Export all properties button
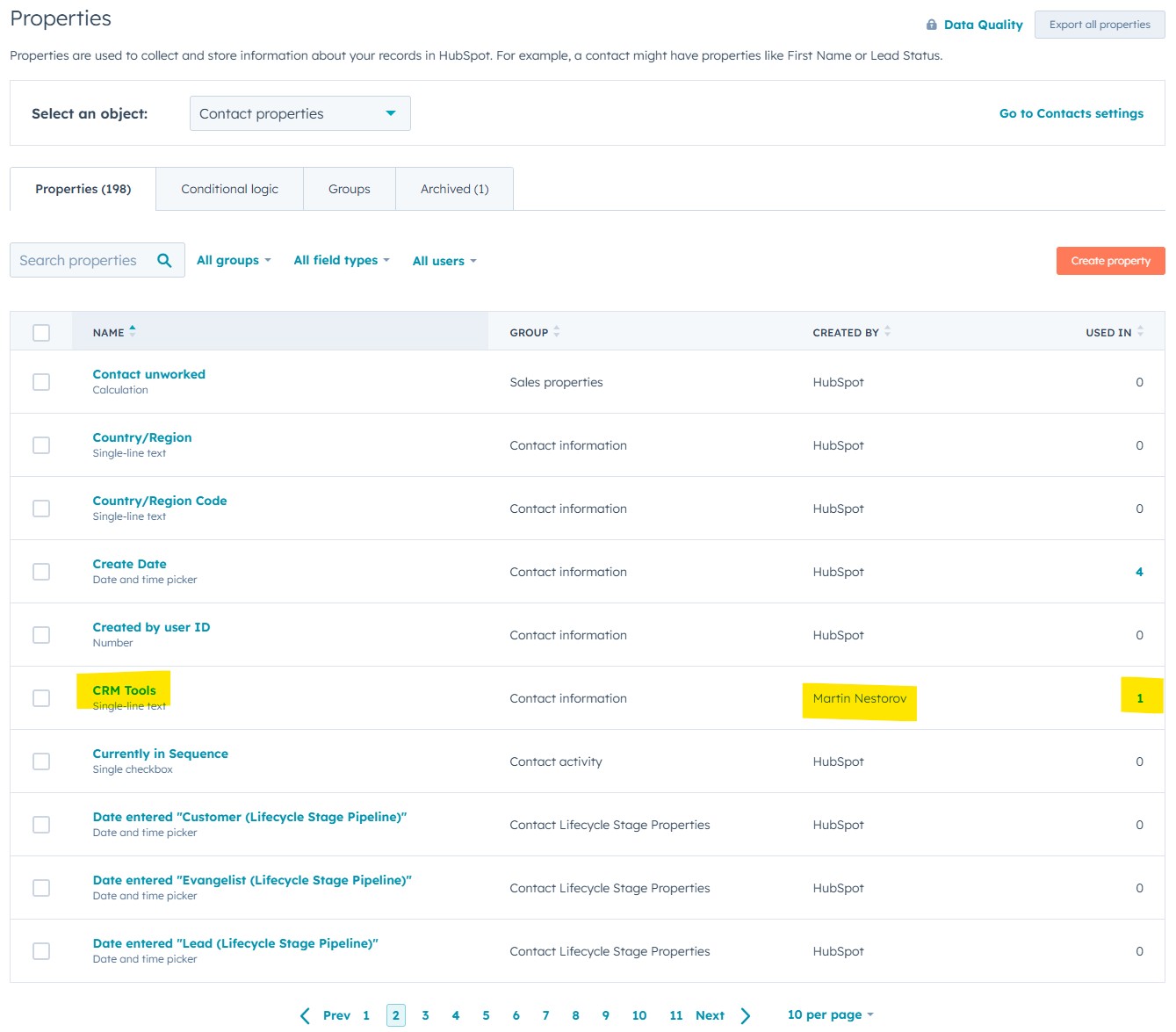Image resolution: width=1176 pixels, height=1032 pixels. pyautogui.click(x=1100, y=25)
